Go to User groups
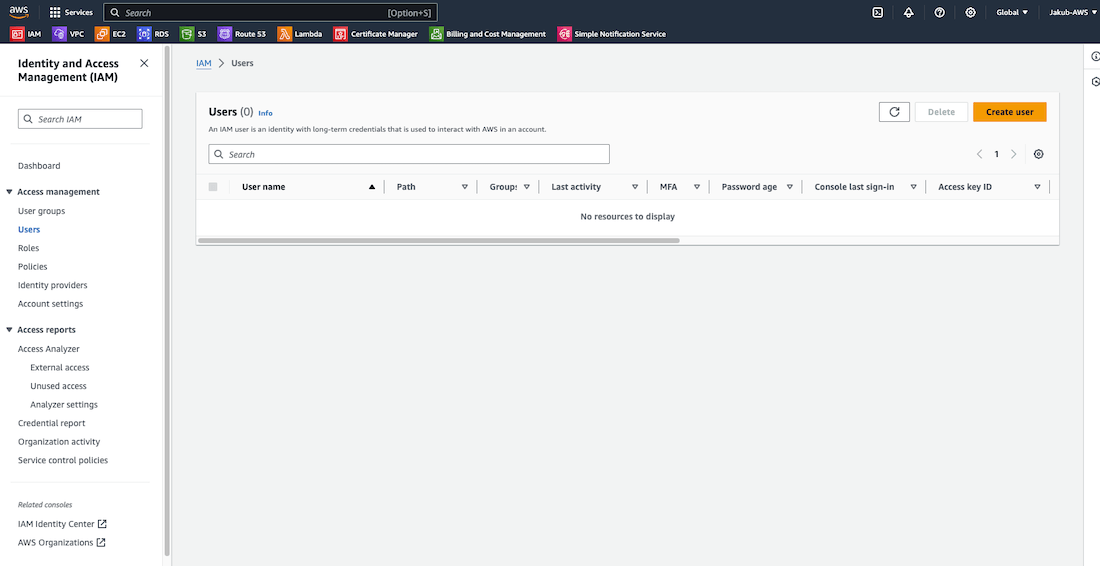The image size is (1100, 566). tap(41, 211)
